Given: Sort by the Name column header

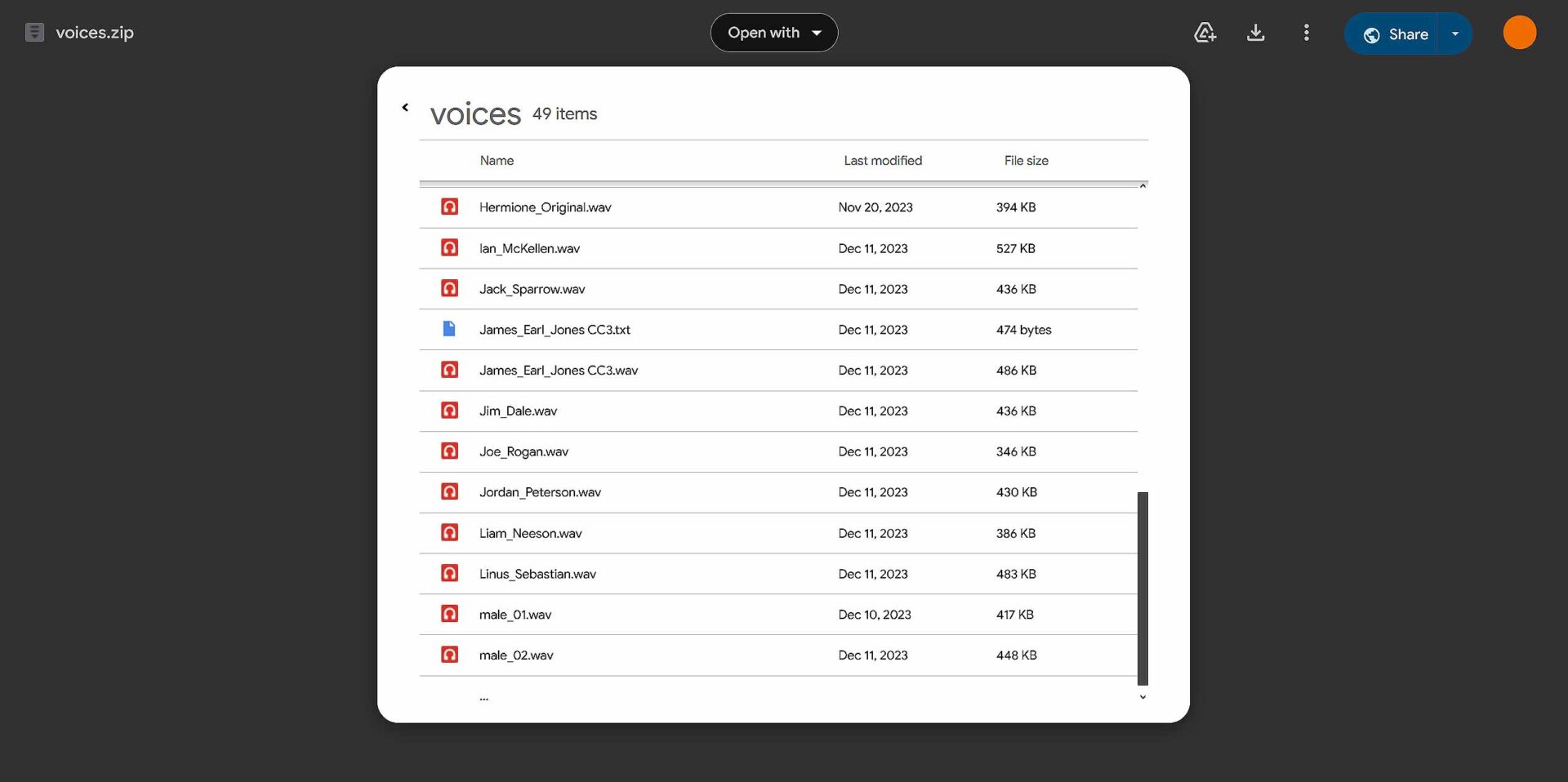Looking at the screenshot, I should click(497, 161).
